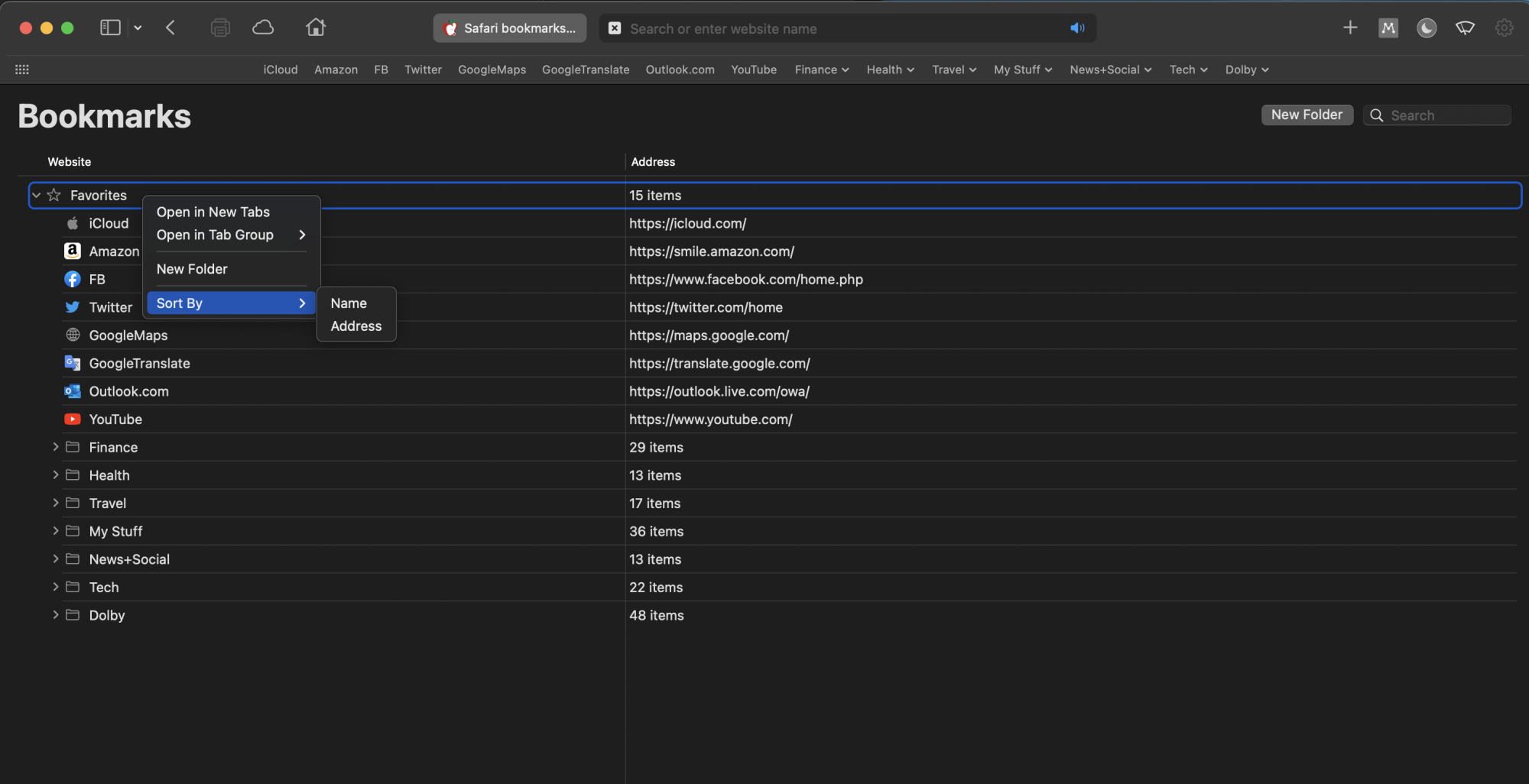This screenshot has height=784, width=1529.
Task: Expand the Health favorites bar dropdown
Action: [x=891, y=70]
